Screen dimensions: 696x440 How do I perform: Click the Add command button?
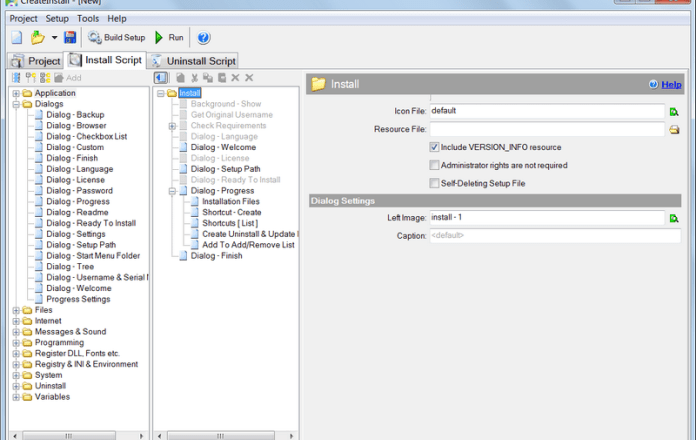coord(68,78)
